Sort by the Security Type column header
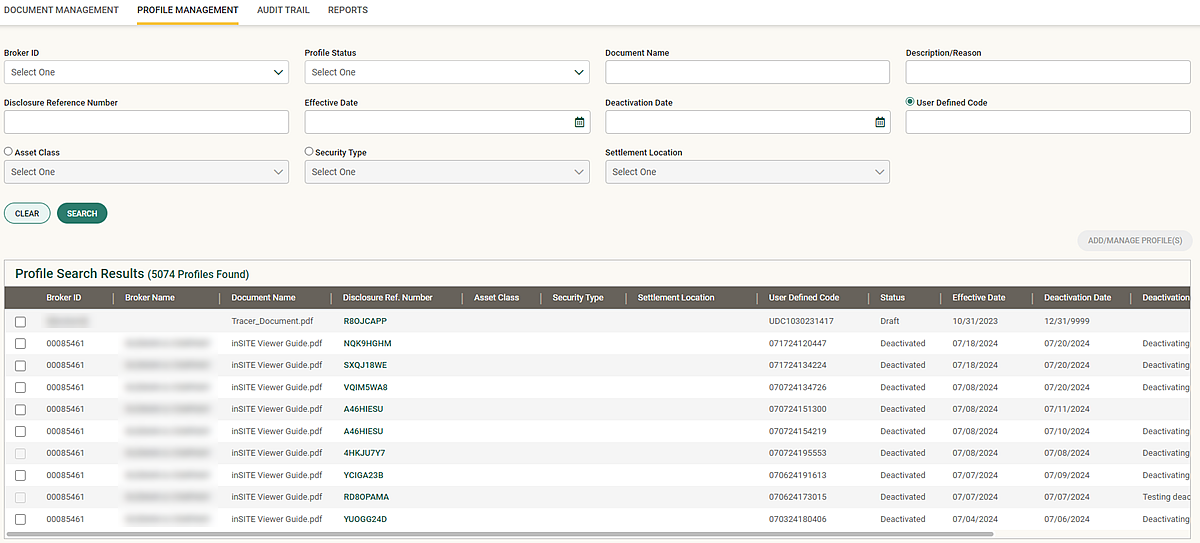This screenshot has width=1200, height=543. [x=578, y=298]
